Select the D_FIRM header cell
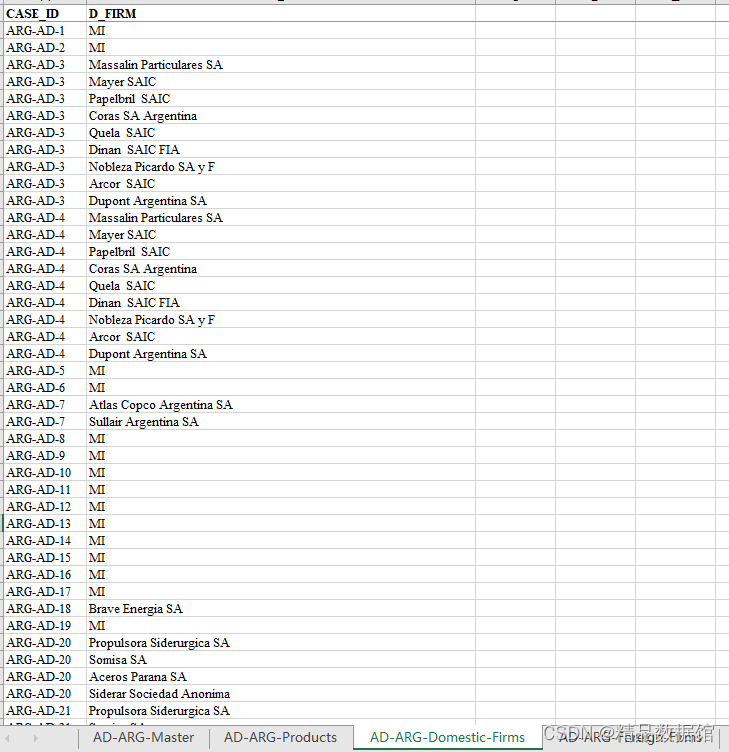729x752 pixels. tap(281, 13)
